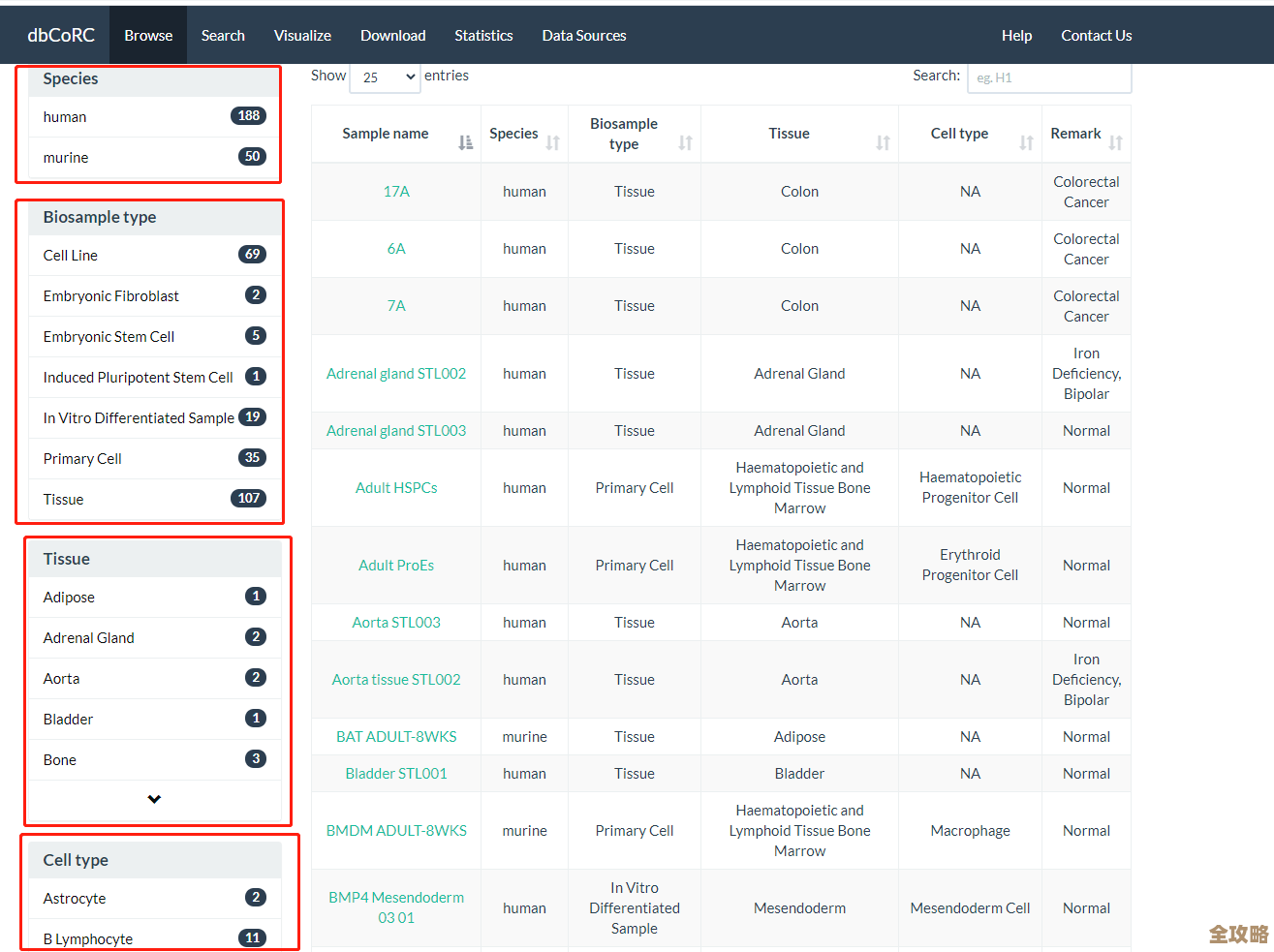Expand the Tissue filter list chevron
This screenshot has height=952, width=1274.
click(154, 799)
